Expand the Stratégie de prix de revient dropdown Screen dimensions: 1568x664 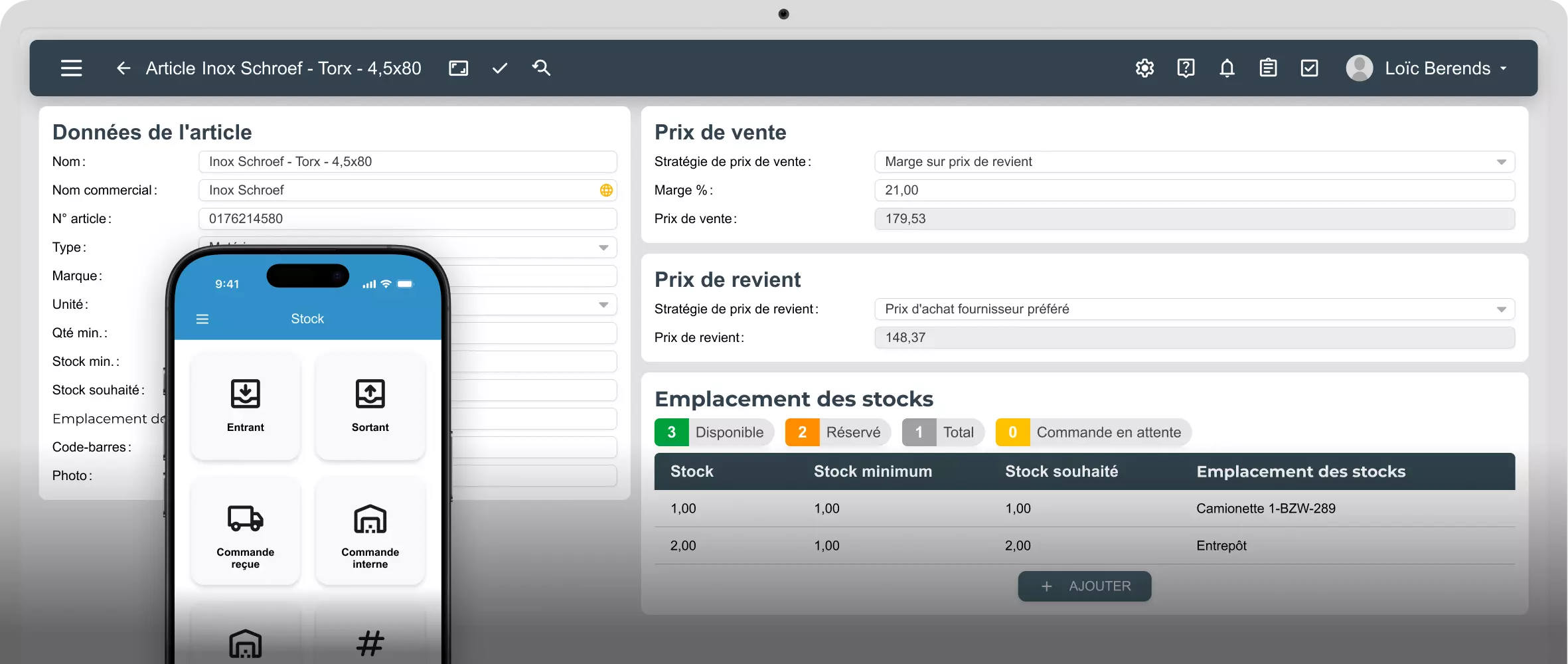tap(1194, 309)
